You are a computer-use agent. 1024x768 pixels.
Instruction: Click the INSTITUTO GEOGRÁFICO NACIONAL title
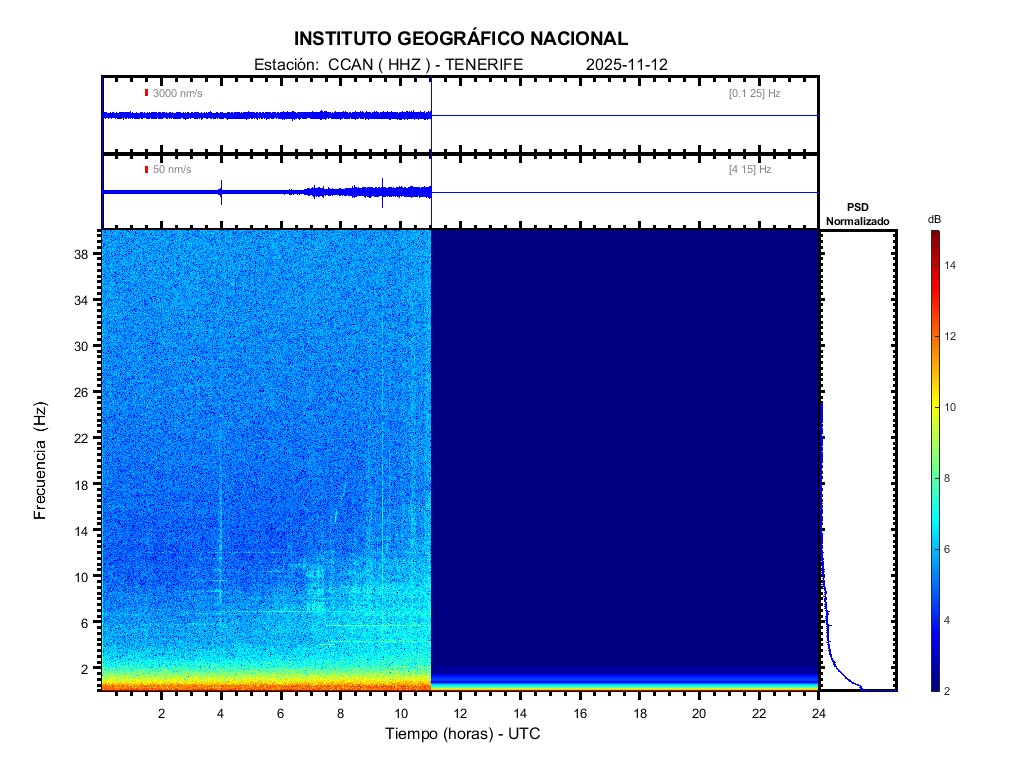coord(461,39)
